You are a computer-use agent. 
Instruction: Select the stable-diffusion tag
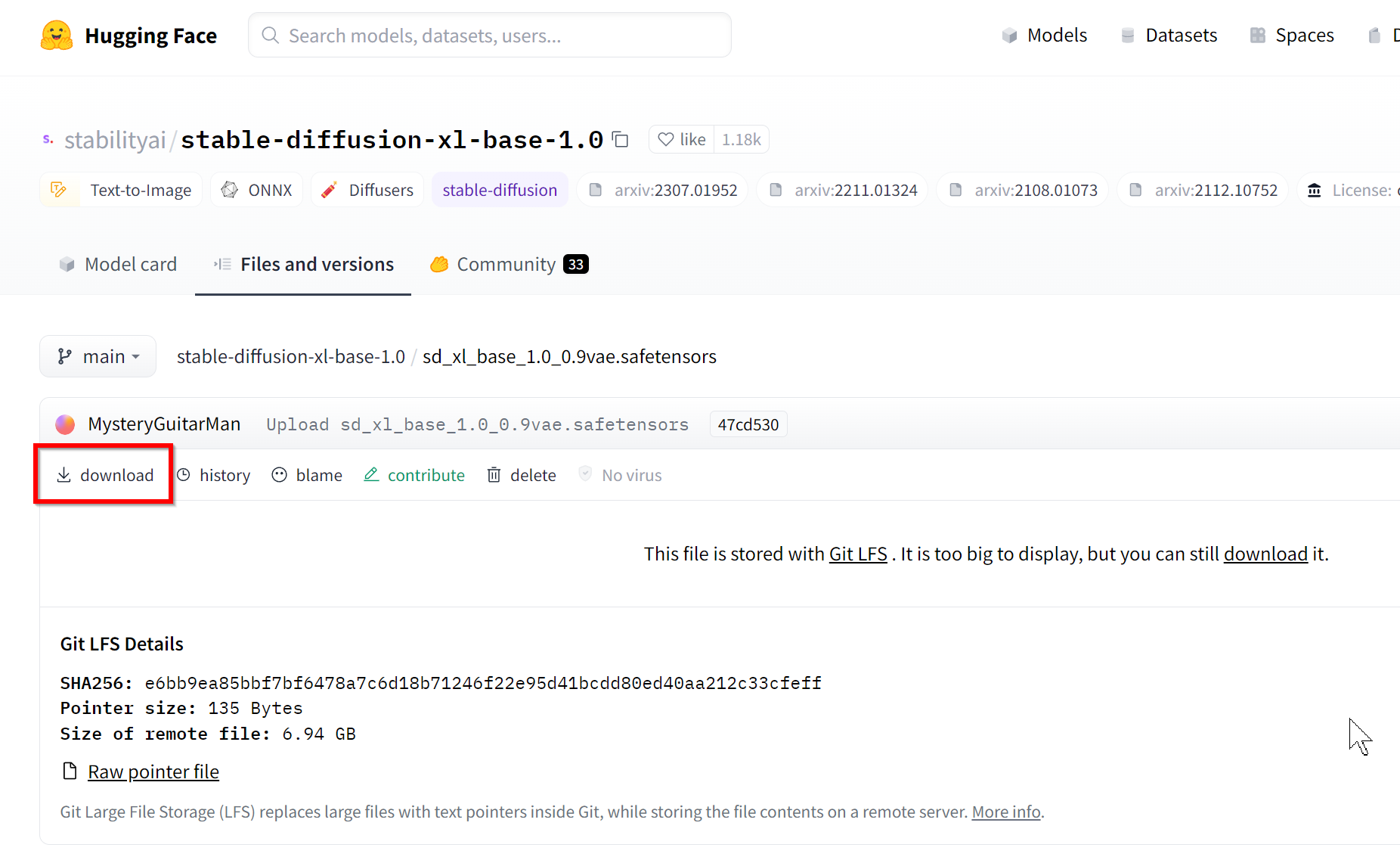click(x=500, y=190)
